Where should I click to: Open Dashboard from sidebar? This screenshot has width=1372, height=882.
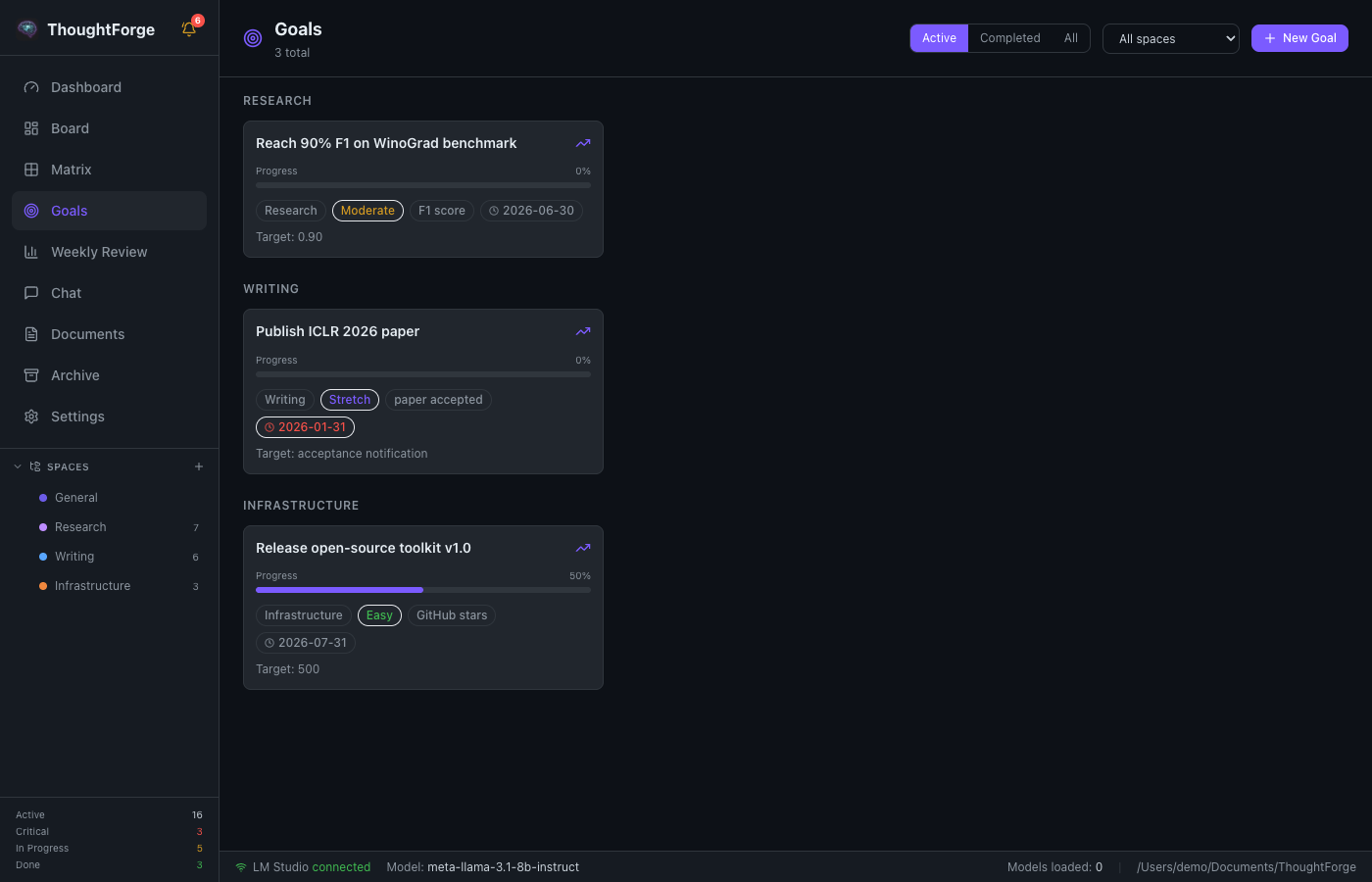(x=109, y=87)
